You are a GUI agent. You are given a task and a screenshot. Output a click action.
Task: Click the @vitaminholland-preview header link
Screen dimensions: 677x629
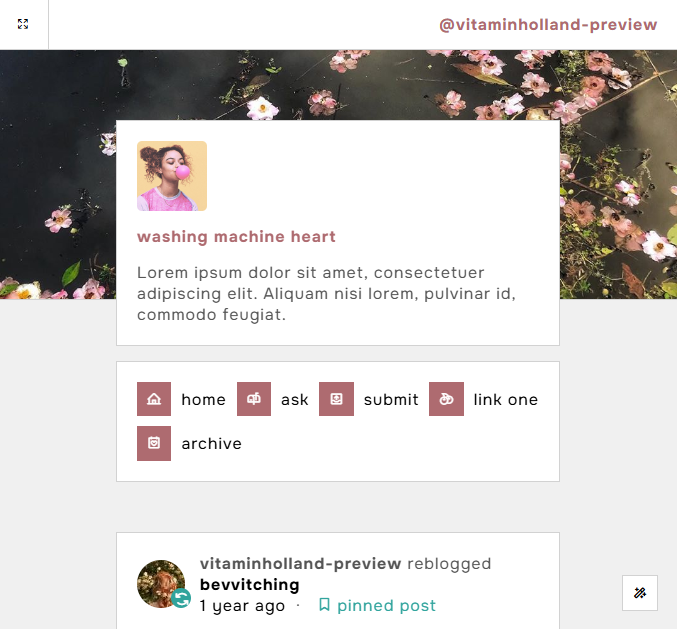click(548, 25)
